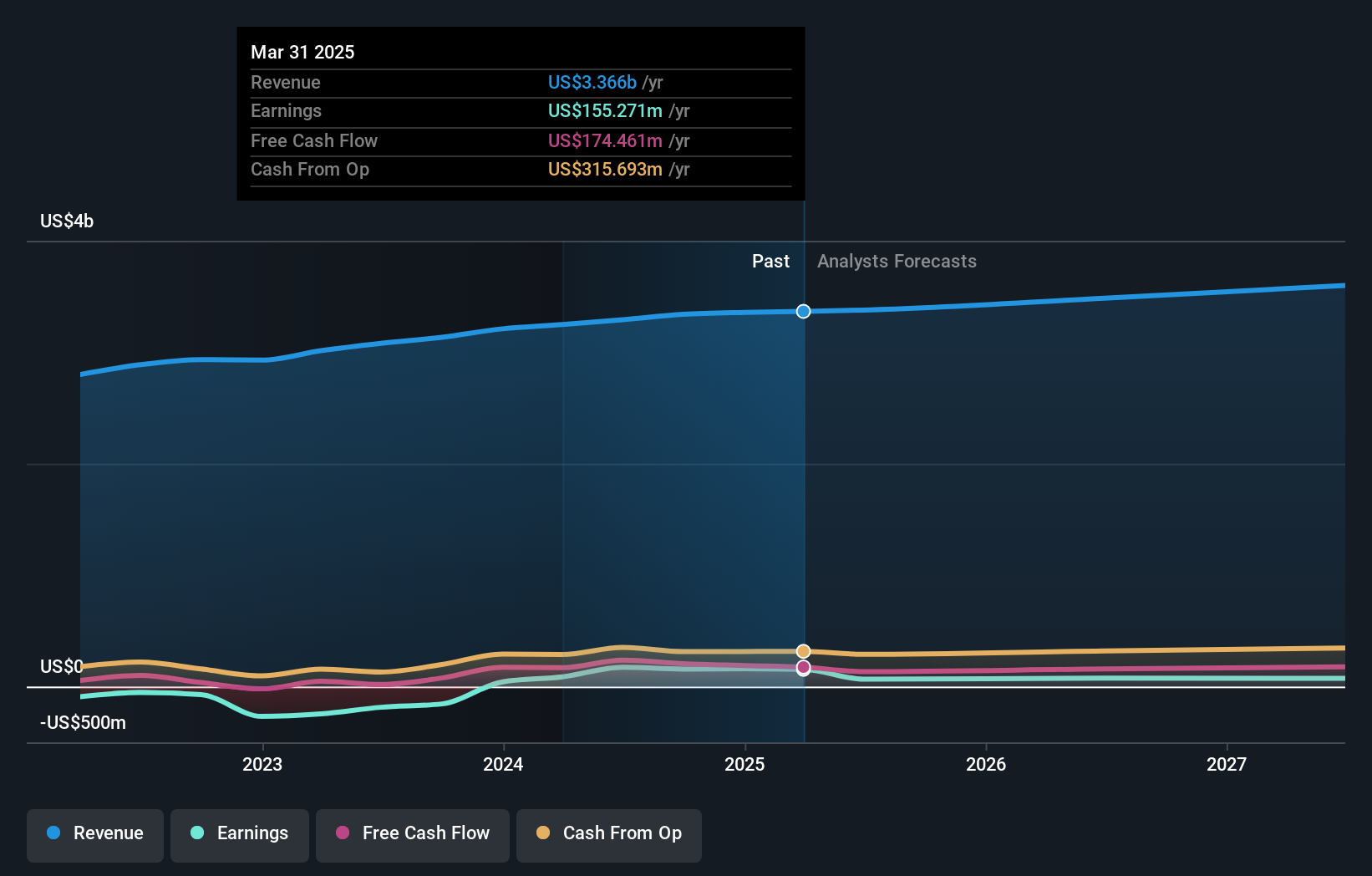Image resolution: width=1372 pixels, height=876 pixels.
Task: Click the Past section label
Action: (770, 262)
